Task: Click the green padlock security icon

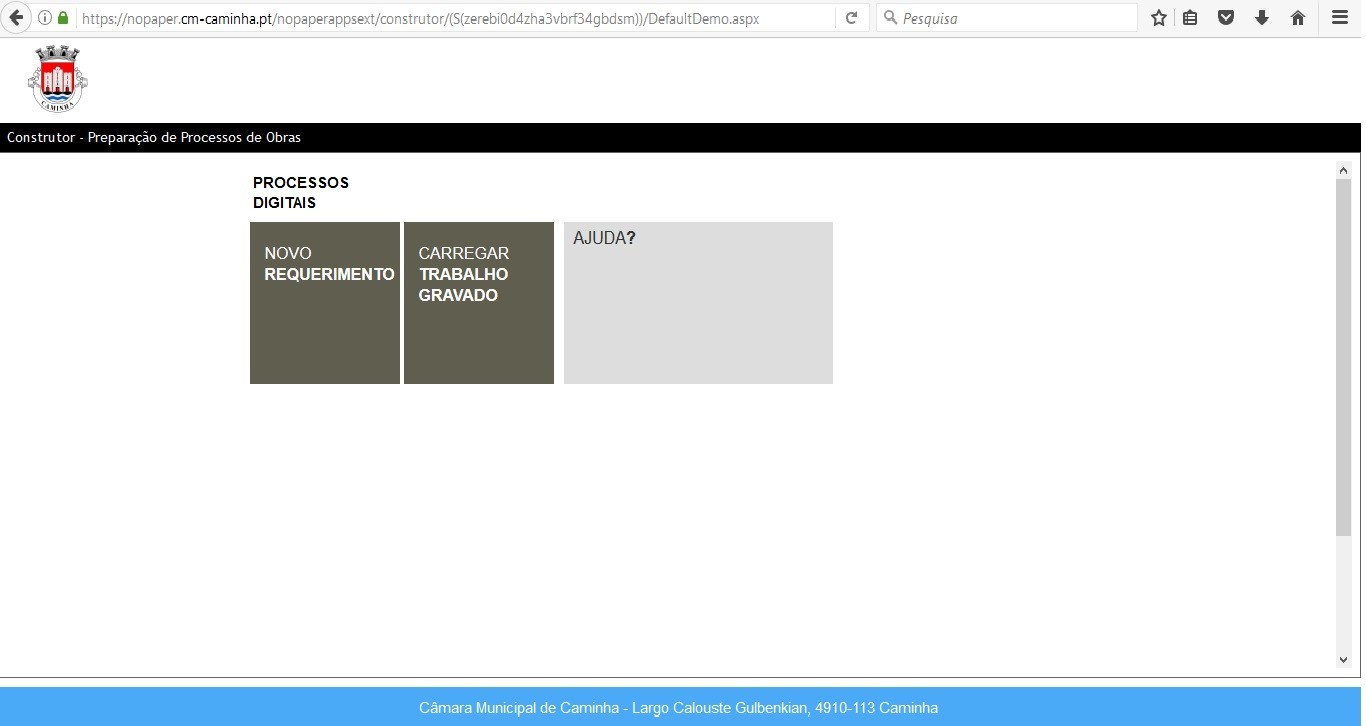Action: [63, 18]
